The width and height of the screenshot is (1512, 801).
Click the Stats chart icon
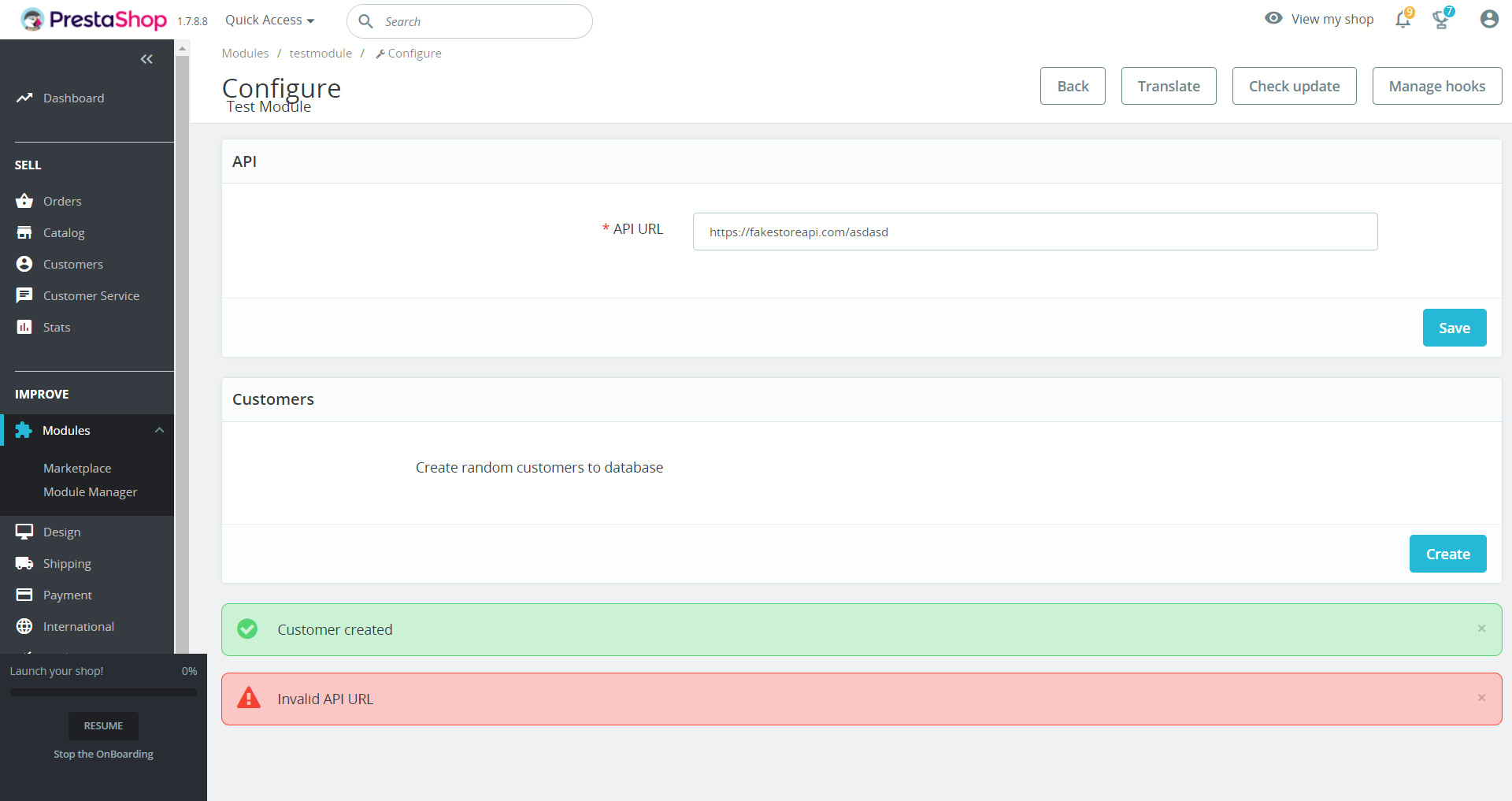(x=24, y=327)
